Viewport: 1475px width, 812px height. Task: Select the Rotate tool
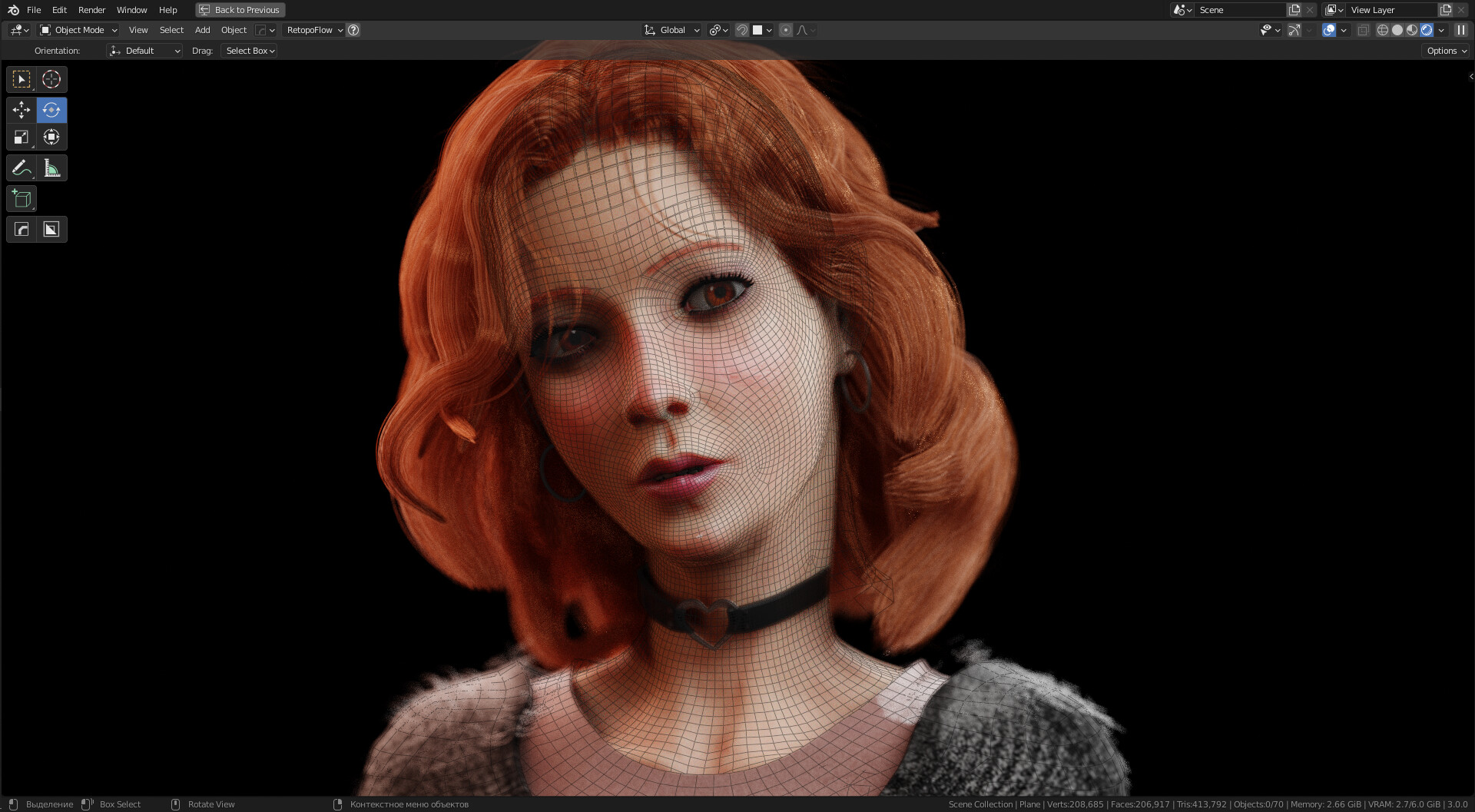pos(51,110)
